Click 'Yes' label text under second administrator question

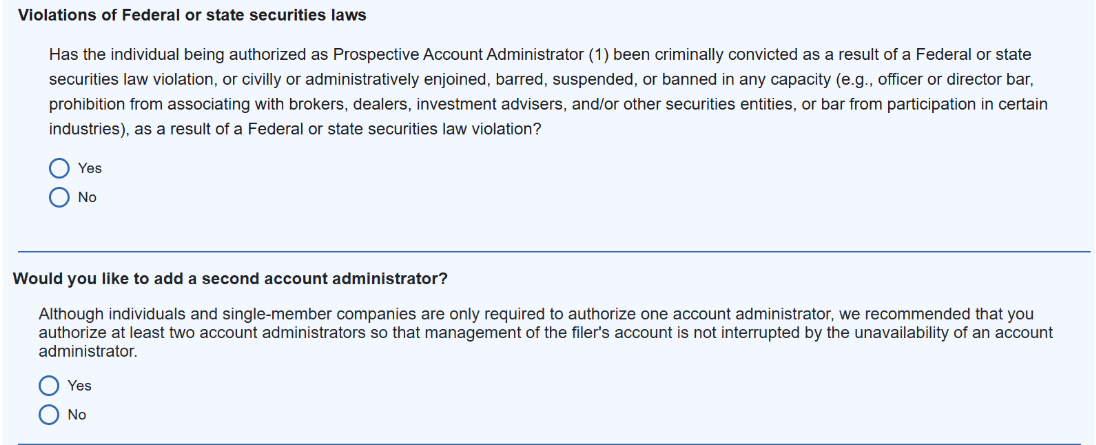coord(79,385)
